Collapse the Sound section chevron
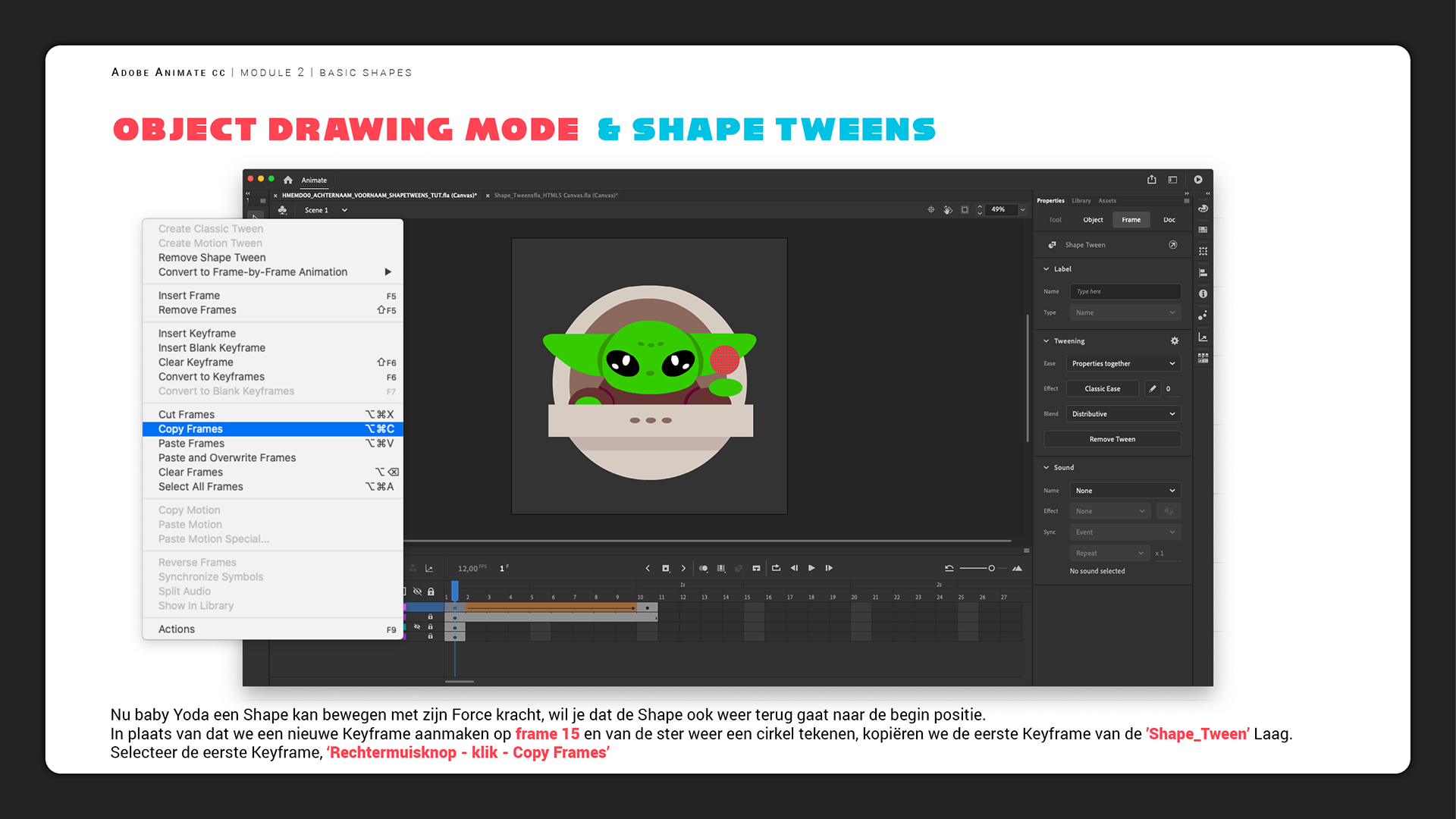The height and width of the screenshot is (819, 1456). click(1046, 468)
